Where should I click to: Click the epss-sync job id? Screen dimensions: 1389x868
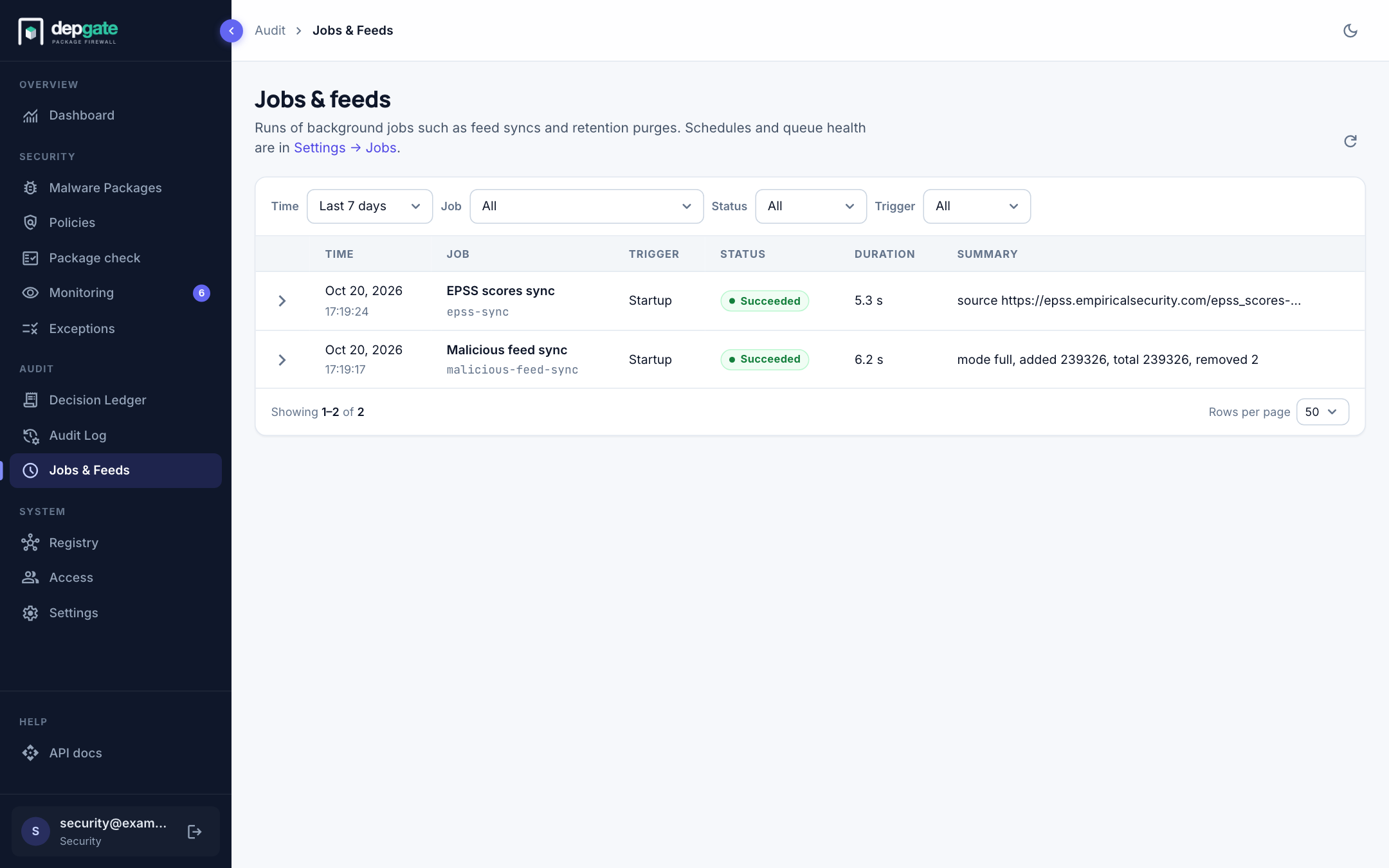(478, 312)
